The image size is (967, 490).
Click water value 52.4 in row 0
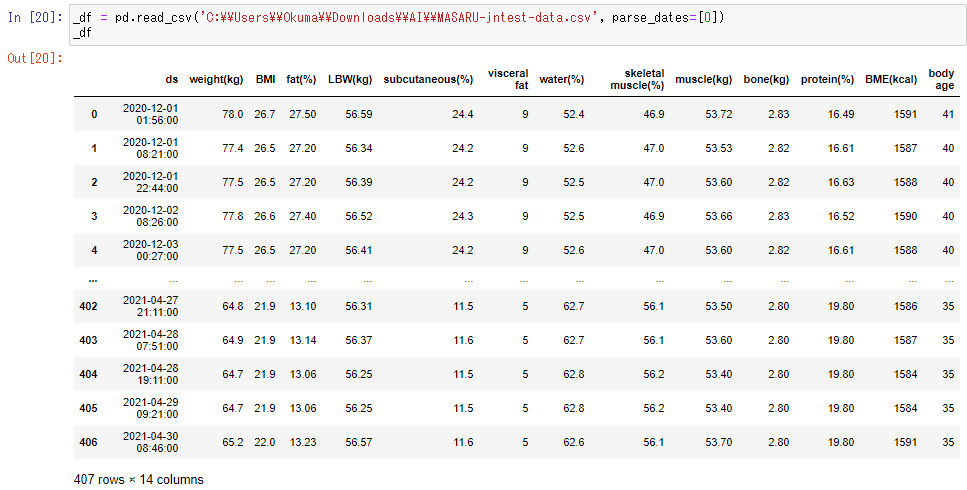(574, 114)
